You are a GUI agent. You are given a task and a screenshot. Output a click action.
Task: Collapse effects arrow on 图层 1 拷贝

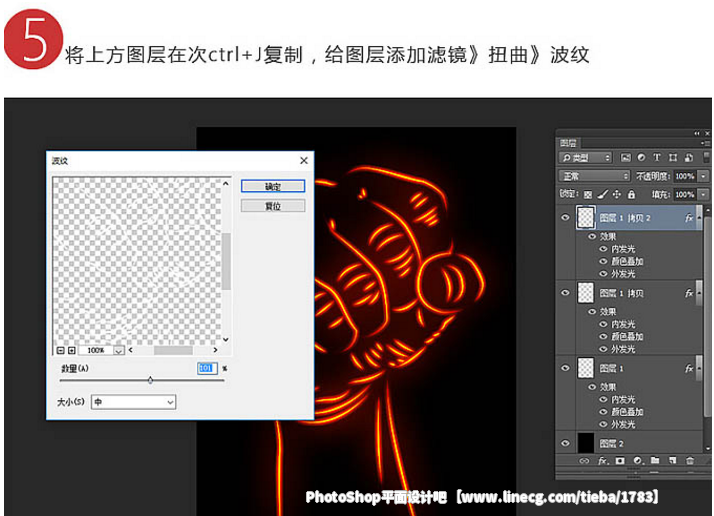tap(699, 293)
